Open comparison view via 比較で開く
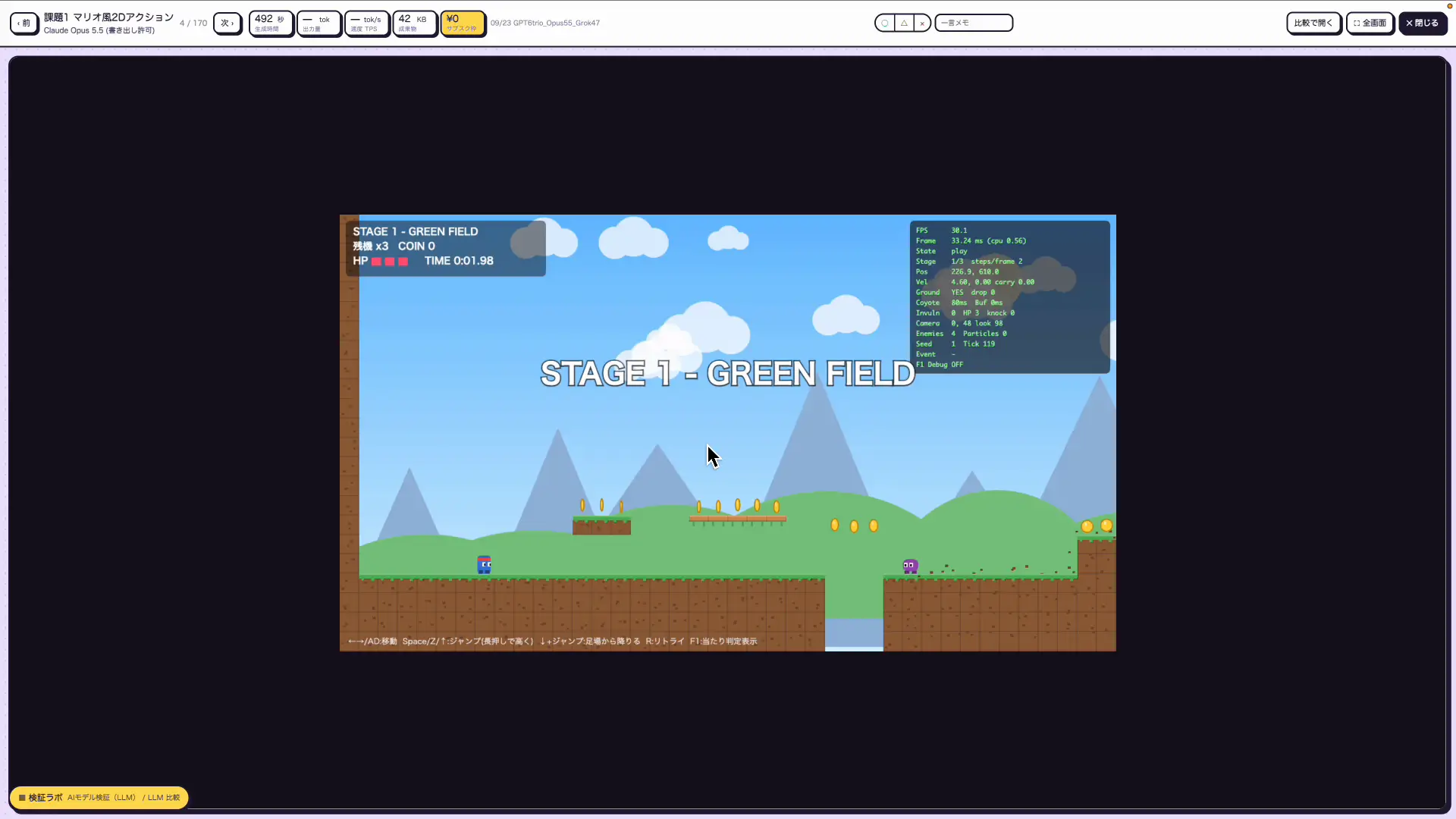This screenshot has width=1456, height=819. (1313, 23)
